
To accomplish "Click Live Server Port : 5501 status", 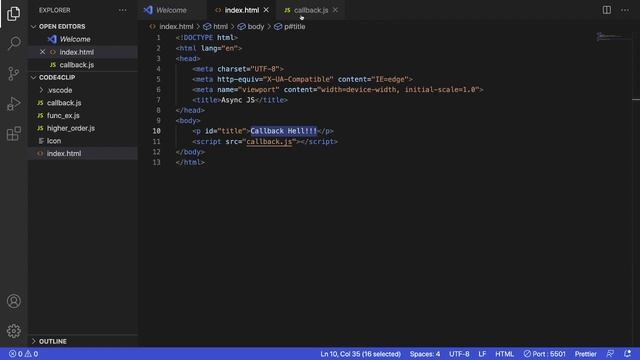I will click(545, 354).
